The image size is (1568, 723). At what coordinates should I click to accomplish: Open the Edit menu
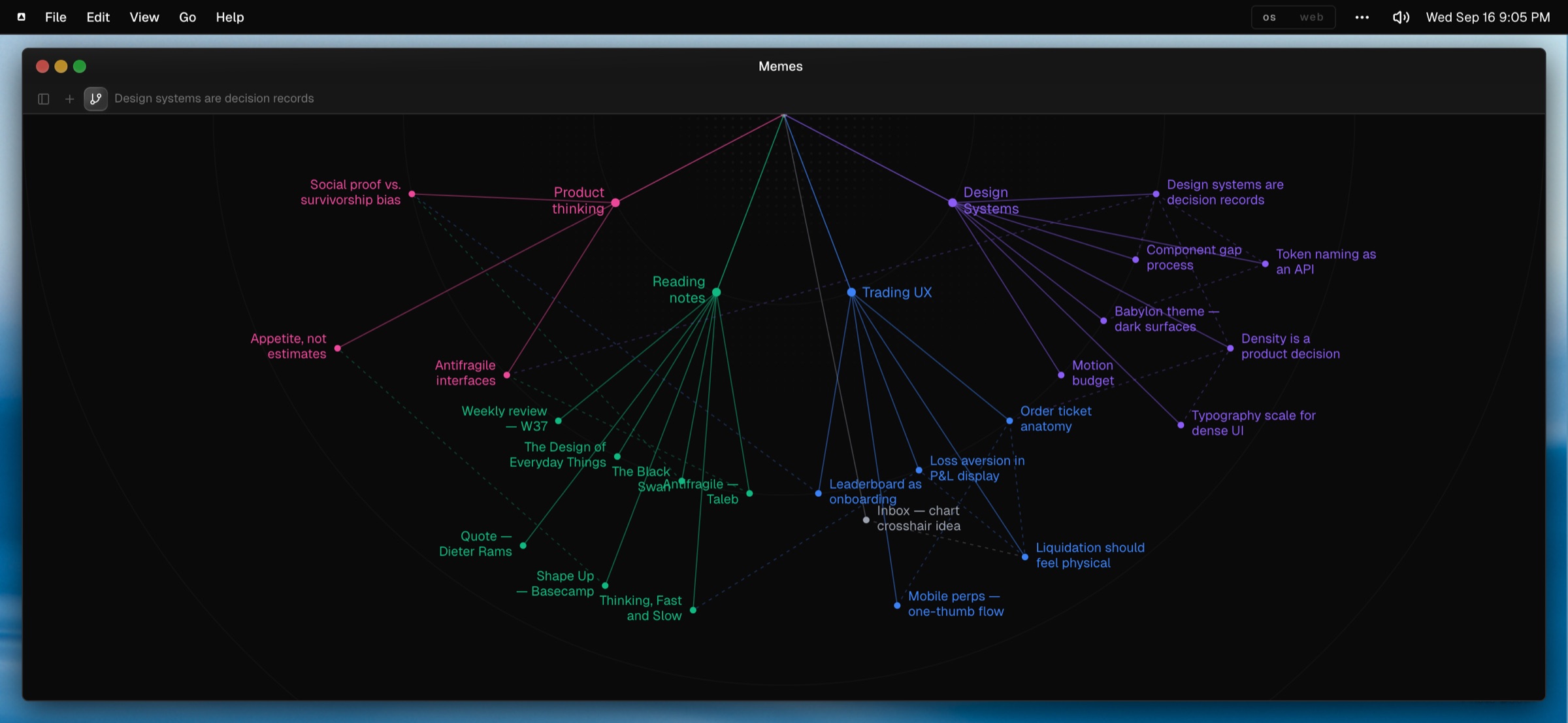click(98, 18)
